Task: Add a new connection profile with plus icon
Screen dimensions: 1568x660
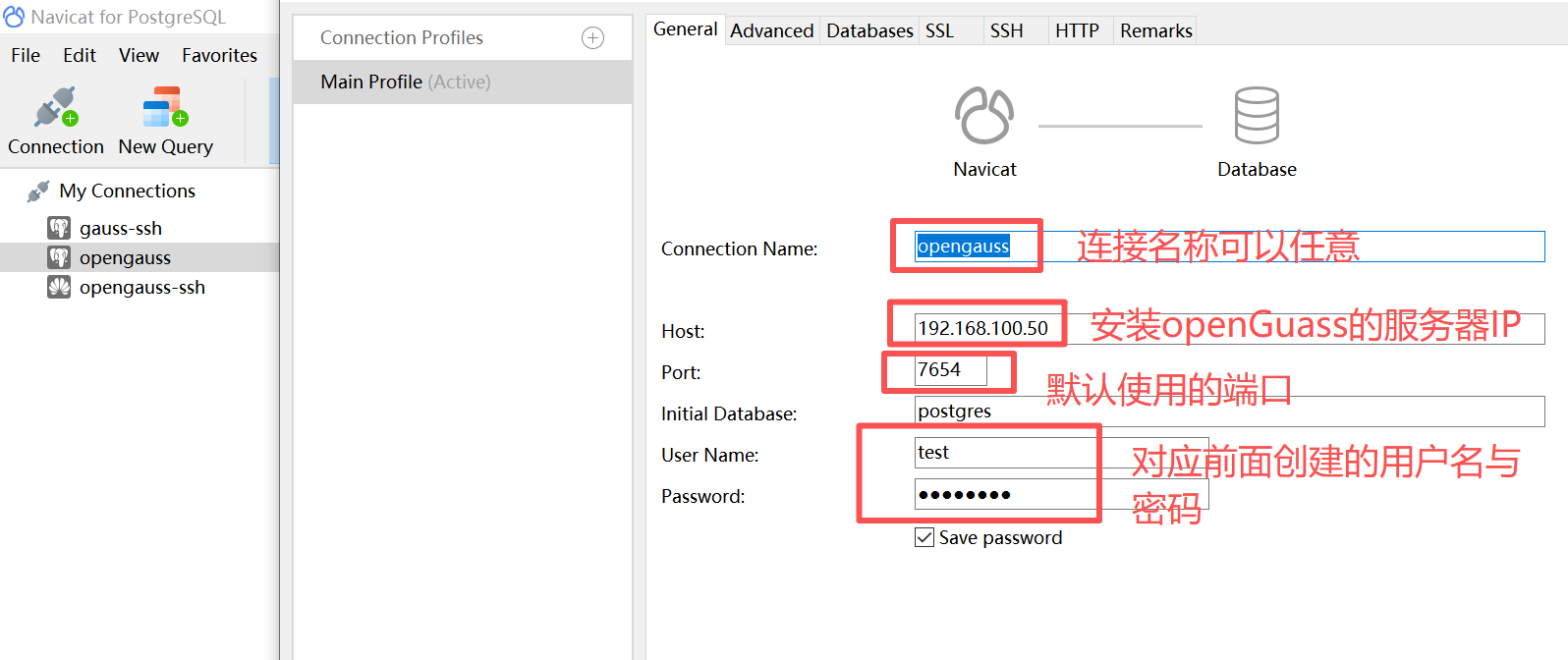Action: pos(592,37)
